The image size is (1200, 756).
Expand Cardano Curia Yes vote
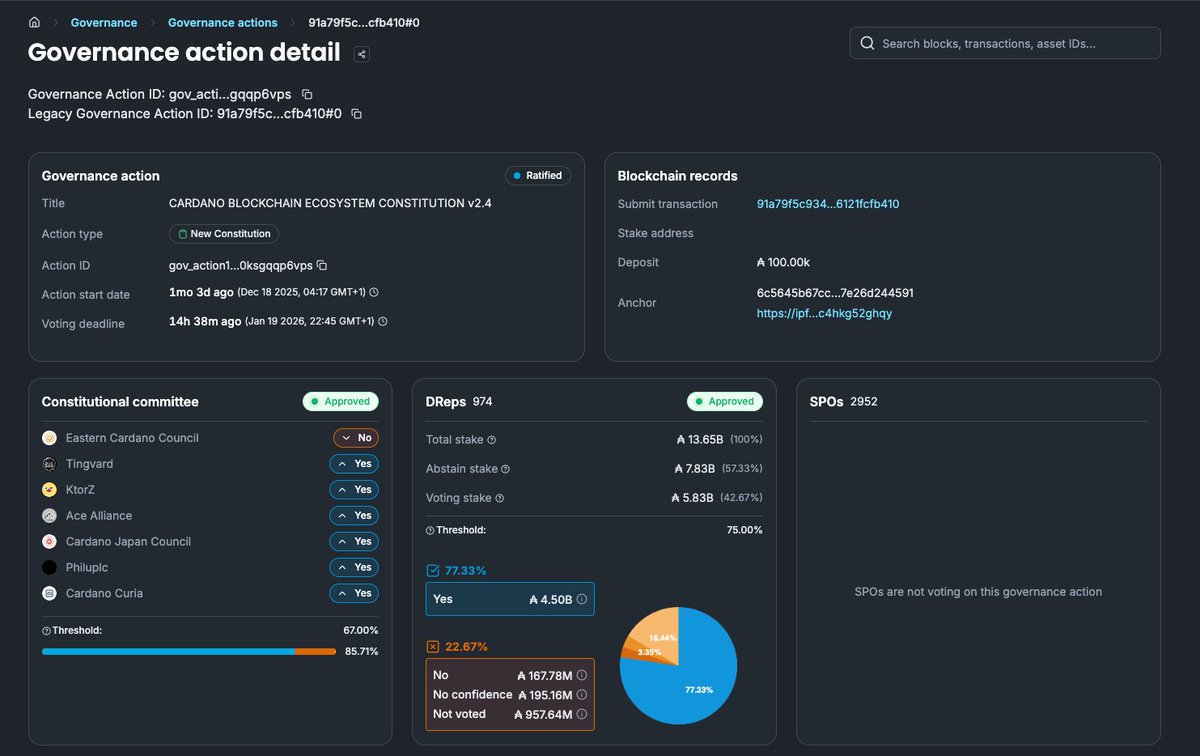click(x=354, y=593)
